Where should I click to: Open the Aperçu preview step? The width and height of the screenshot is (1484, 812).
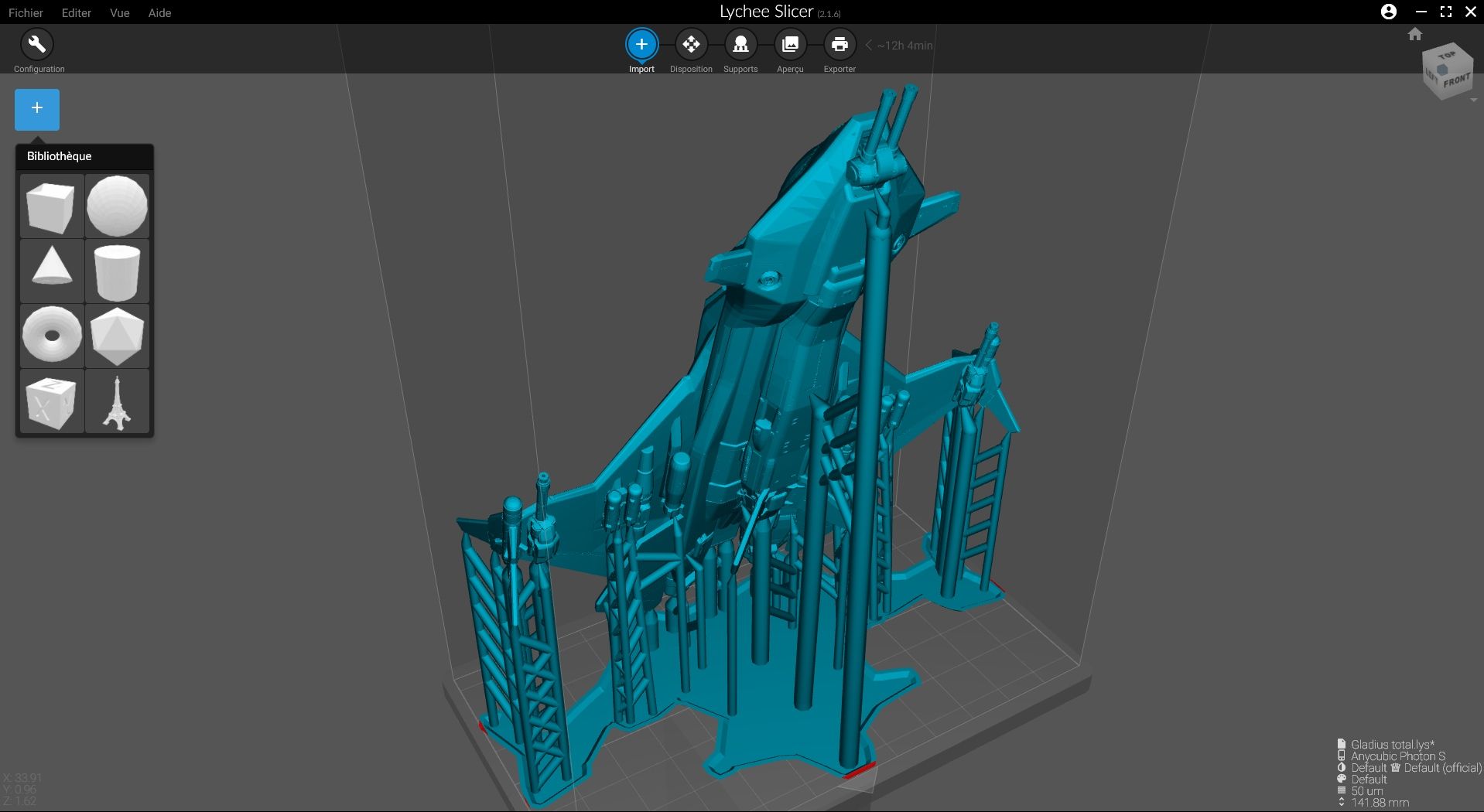pyautogui.click(x=790, y=45)
